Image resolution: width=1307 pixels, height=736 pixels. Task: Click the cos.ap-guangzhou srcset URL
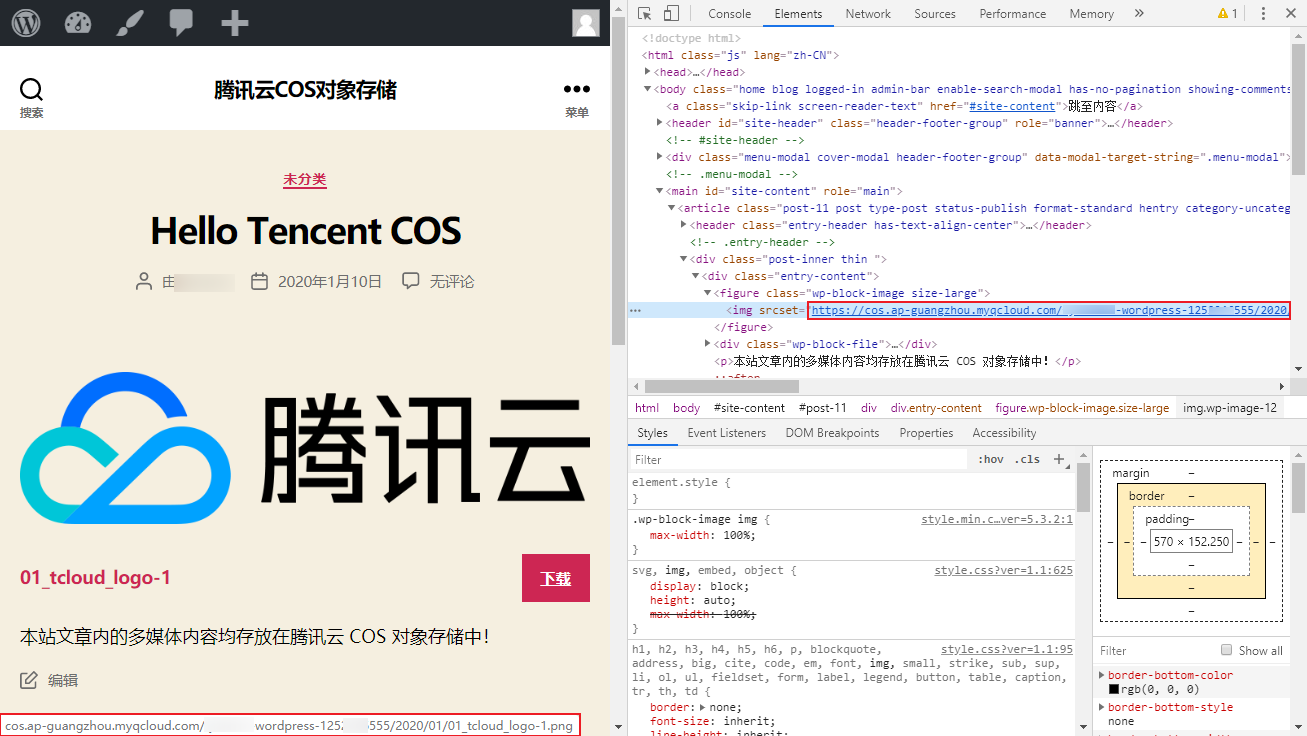(1049, 310)
